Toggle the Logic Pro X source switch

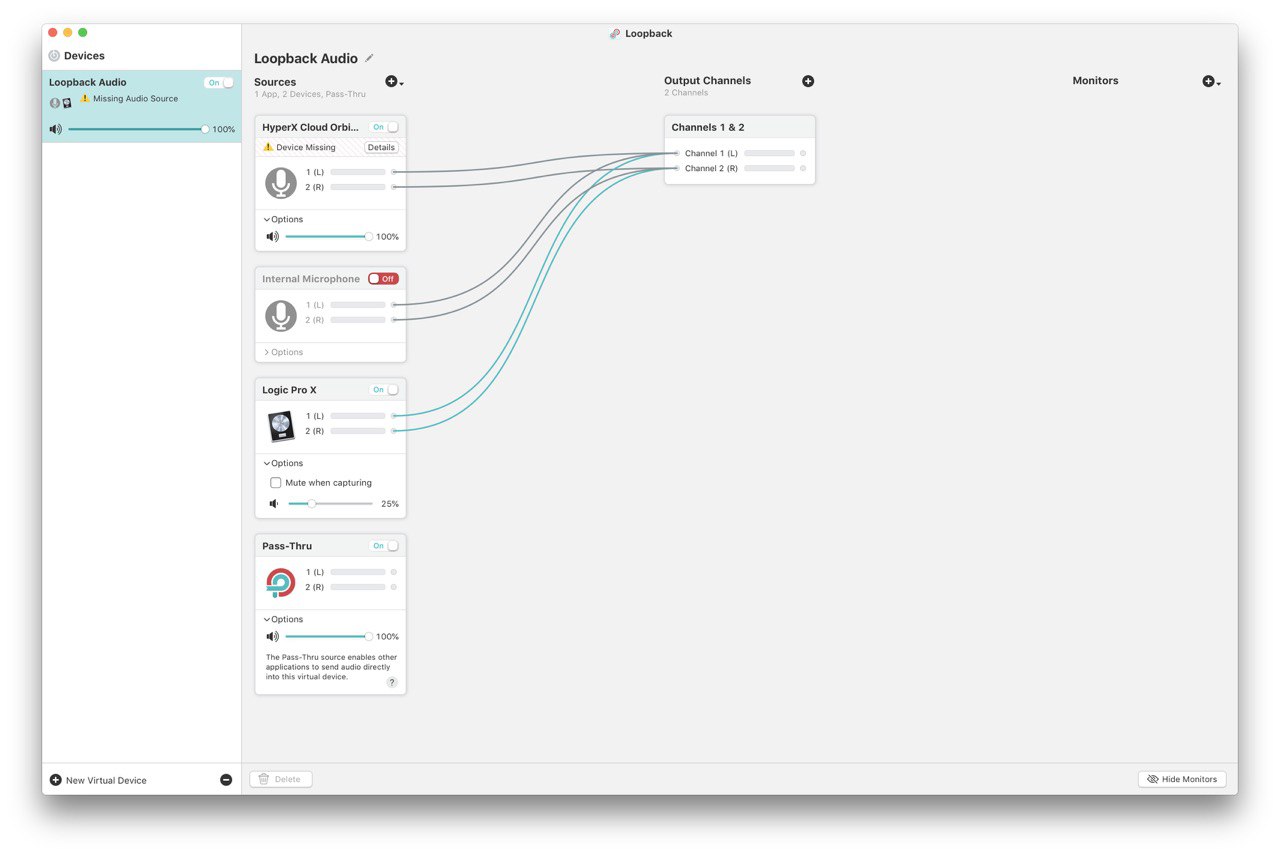pos(384,390)
